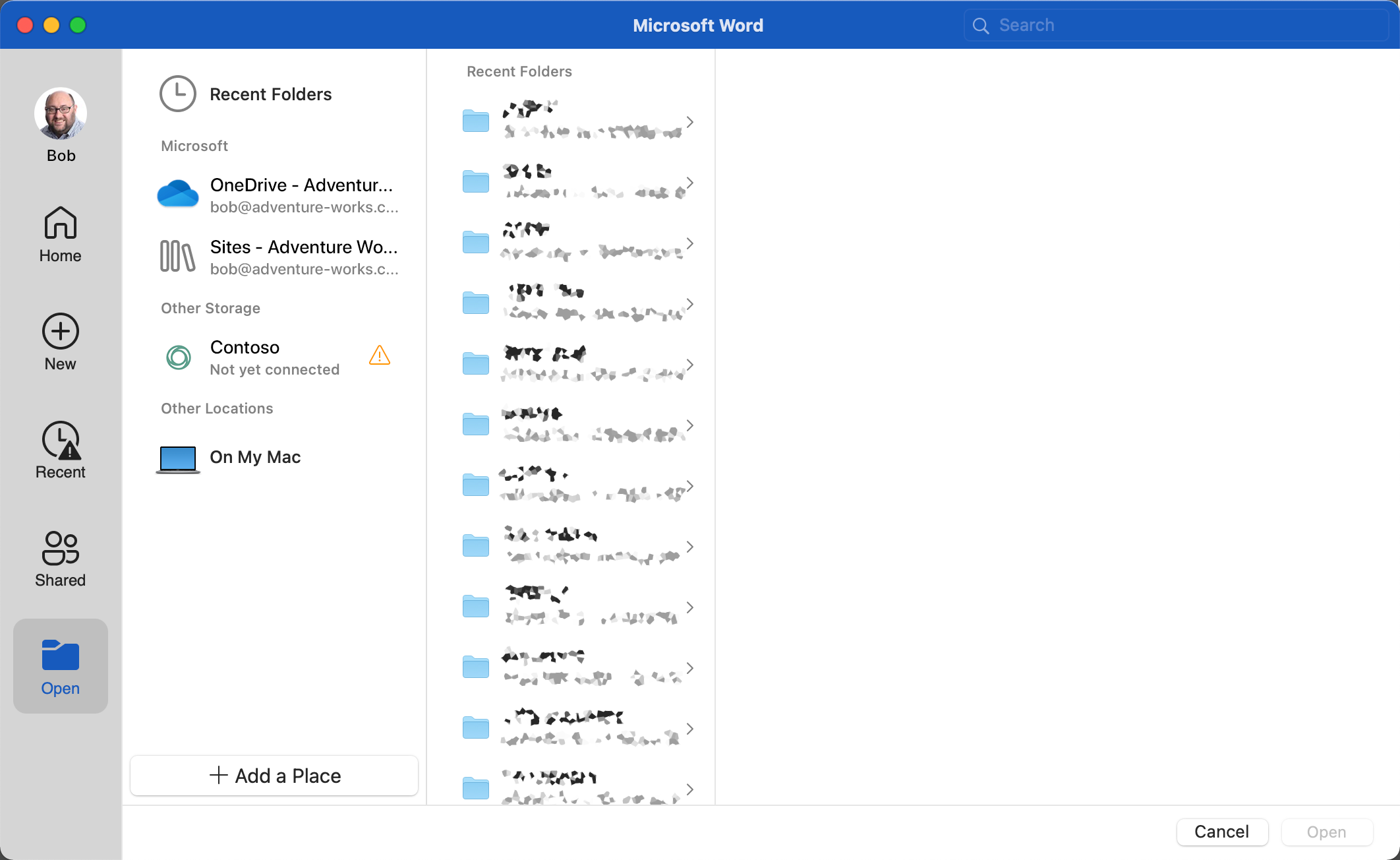This screenshot has height=860, width=1400.
Task: Select New from the sidebar
Action: tap(60, 341)
